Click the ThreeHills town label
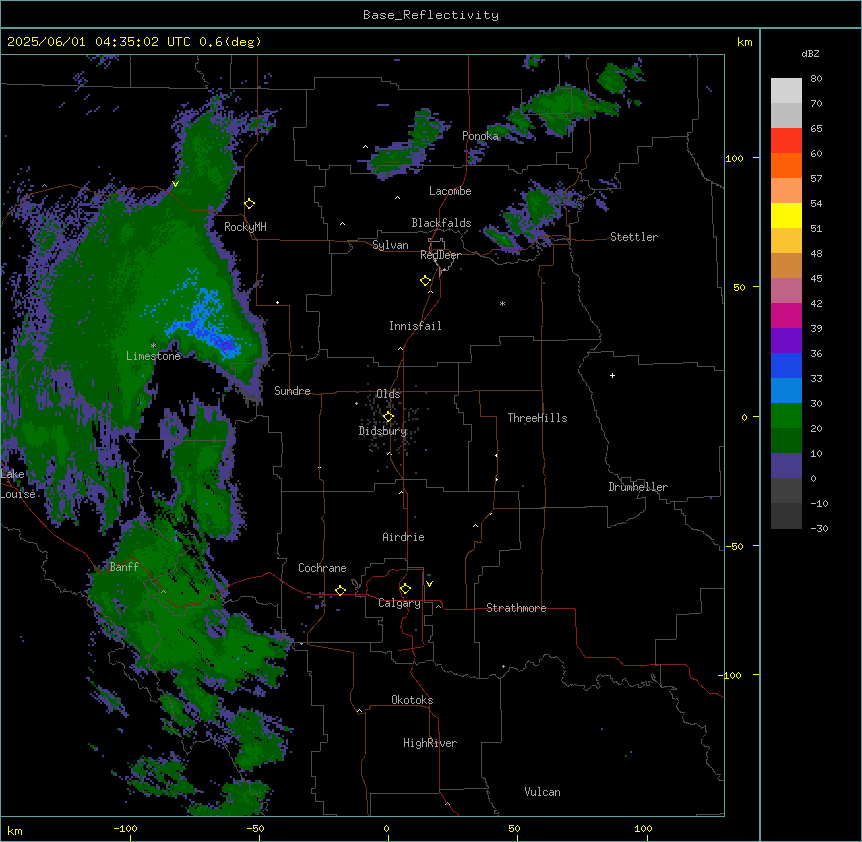This screenshot has width=862, height=842. 537,418
